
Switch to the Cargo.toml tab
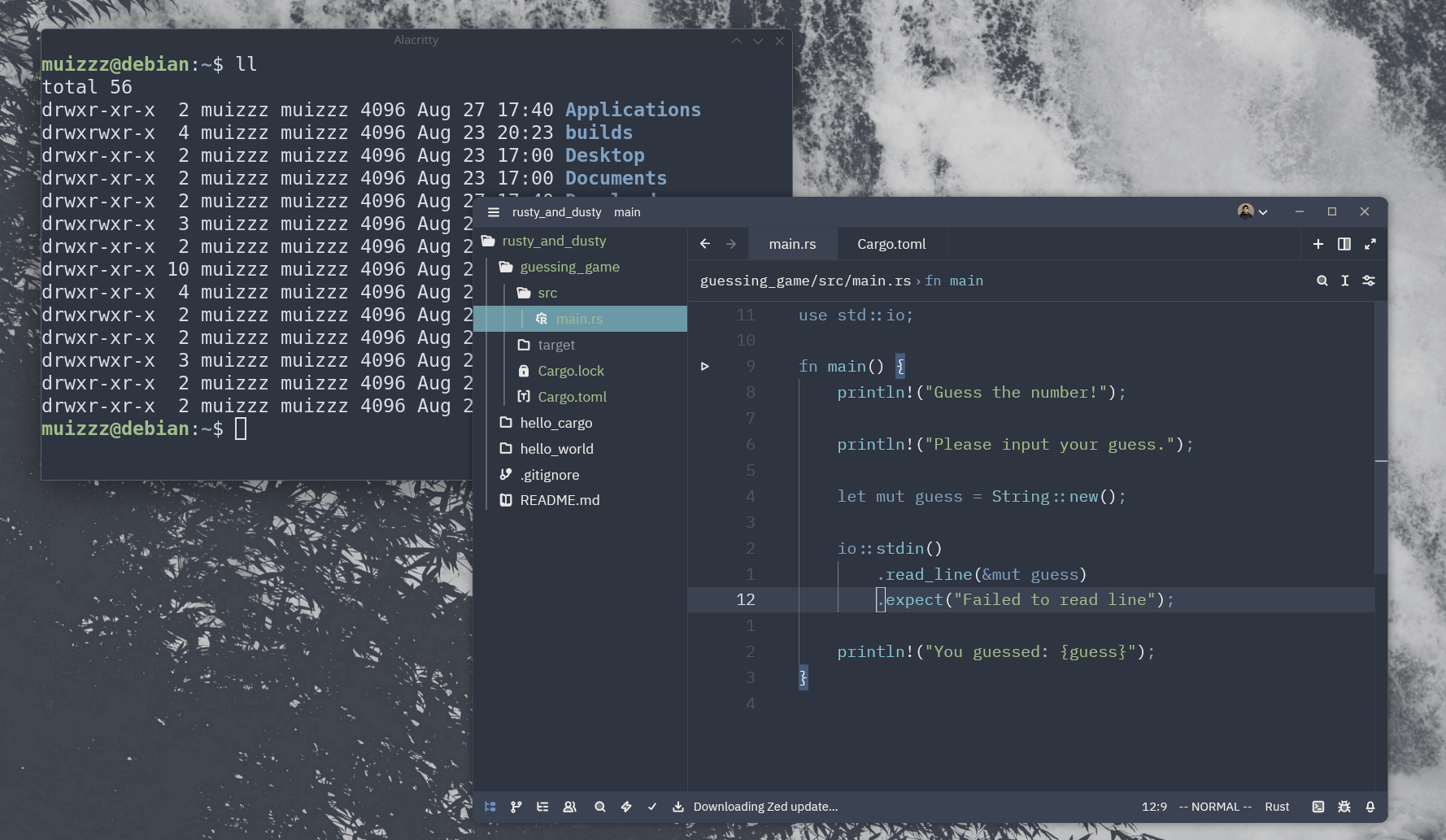(891, 244)
